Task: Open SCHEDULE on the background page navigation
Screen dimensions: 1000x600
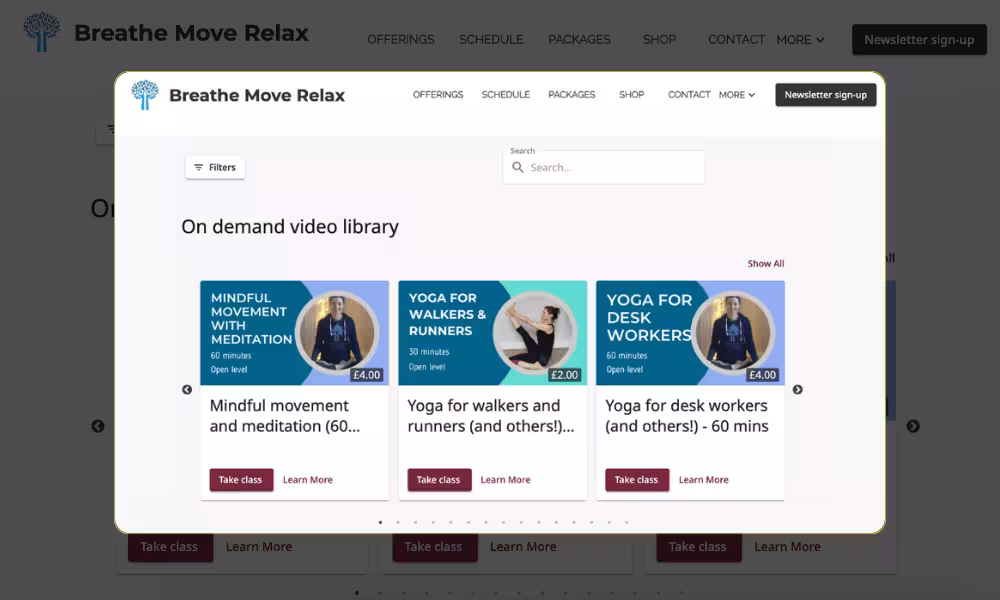Action: 491,40
